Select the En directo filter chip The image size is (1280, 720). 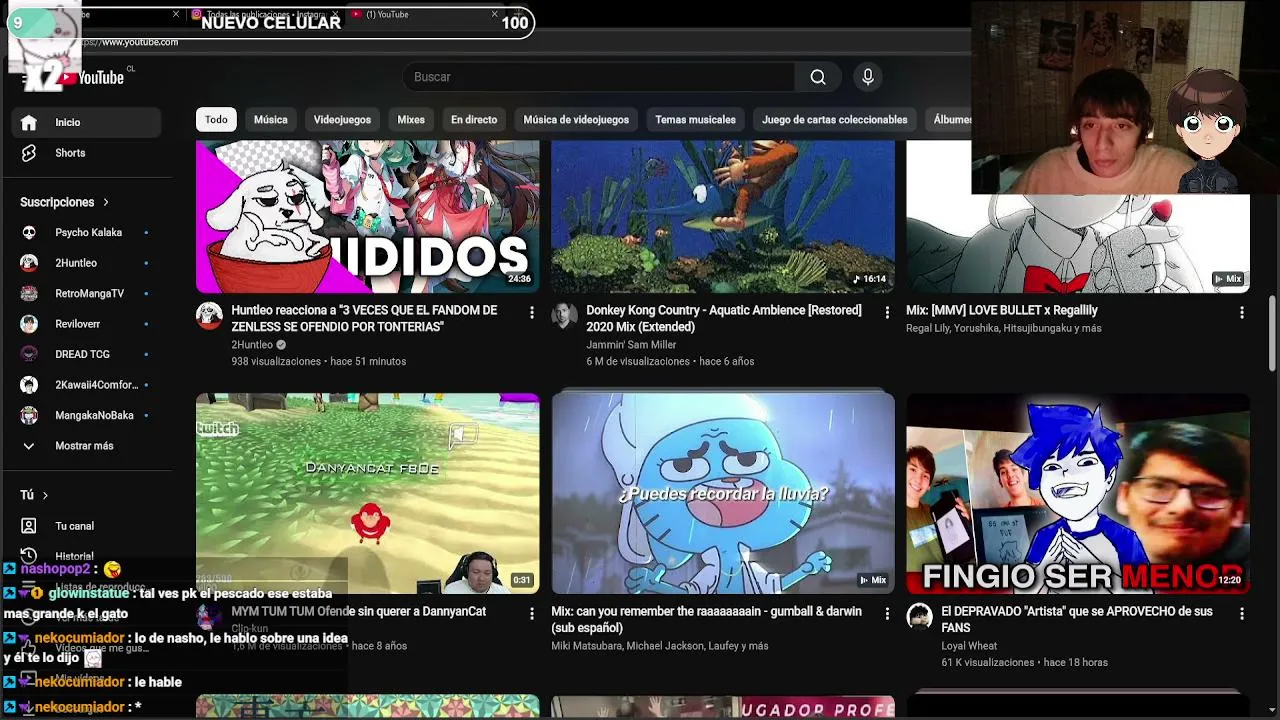pos(474,120)
